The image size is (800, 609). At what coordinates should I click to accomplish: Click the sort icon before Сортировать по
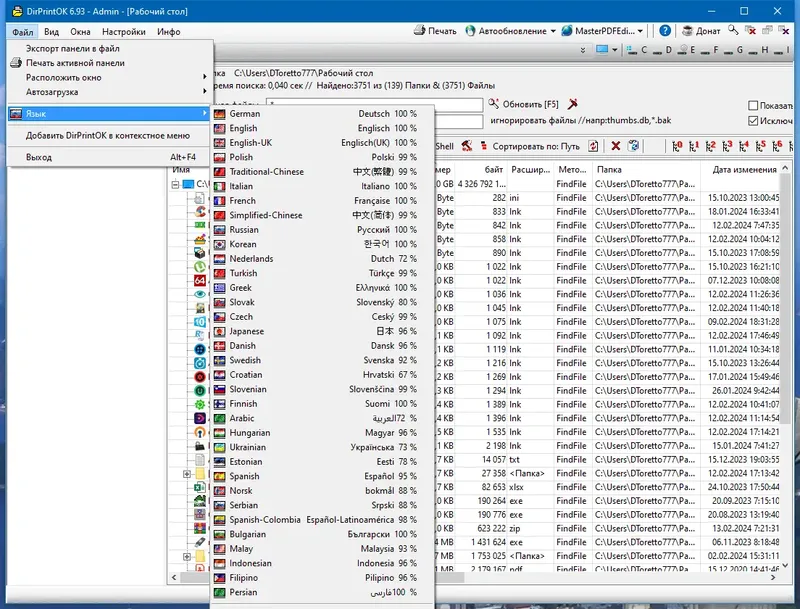tap(484, 146)
